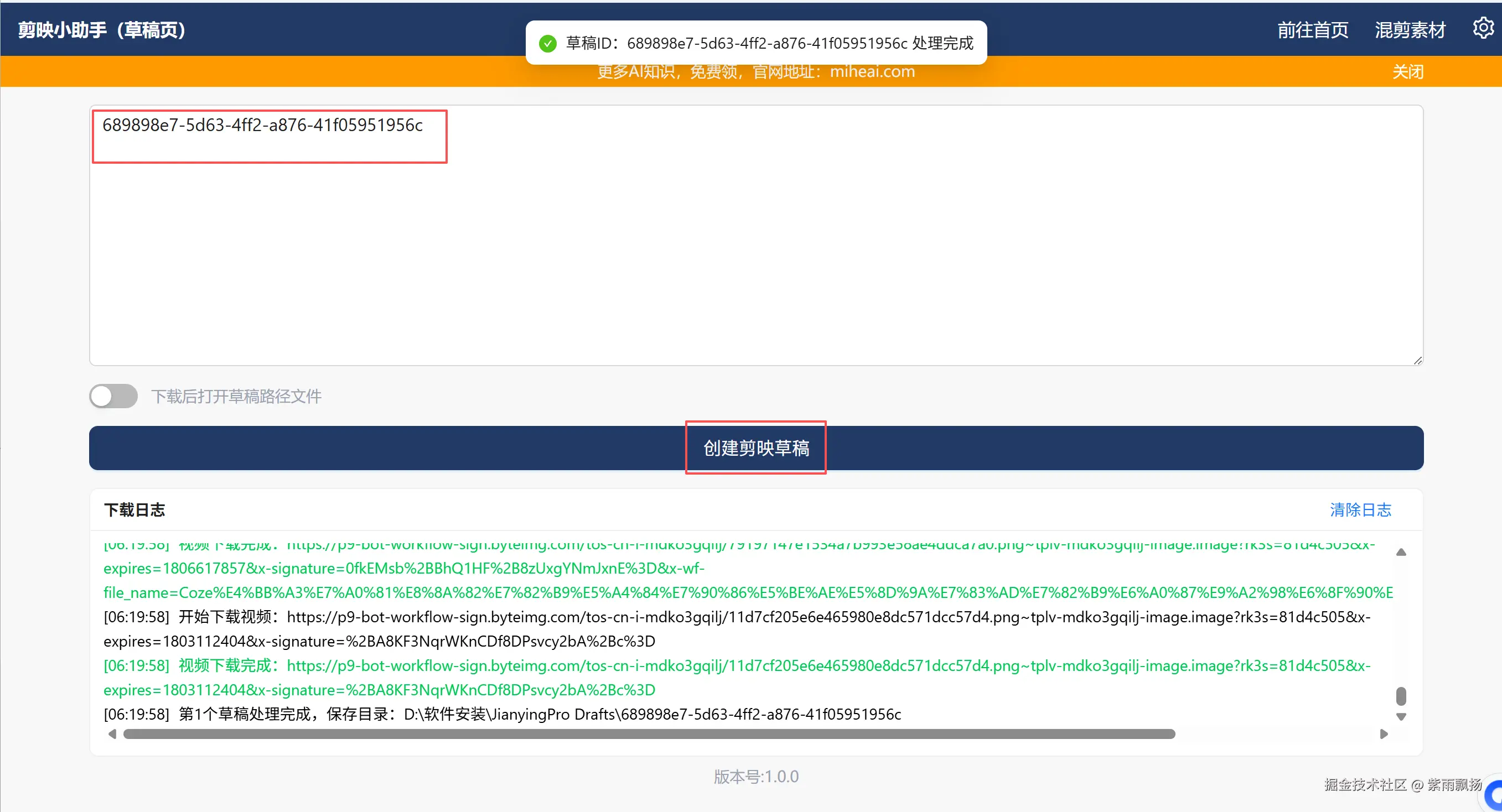
Task: Toggle 下载后打开草稿路径文件 switch
Action: [x=113, y=396]
